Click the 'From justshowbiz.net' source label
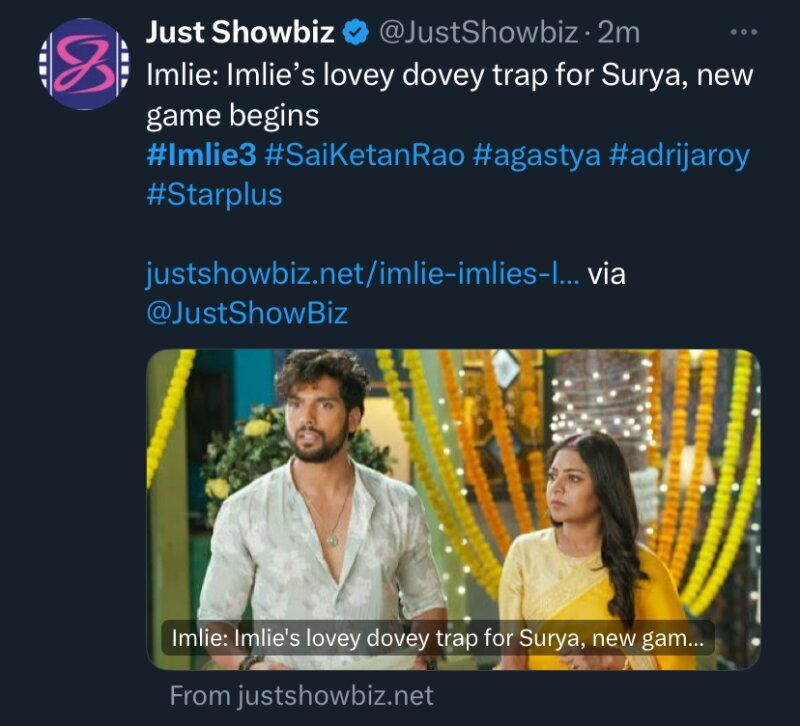This screenshot has height=726, width=800. click(301, 695)
